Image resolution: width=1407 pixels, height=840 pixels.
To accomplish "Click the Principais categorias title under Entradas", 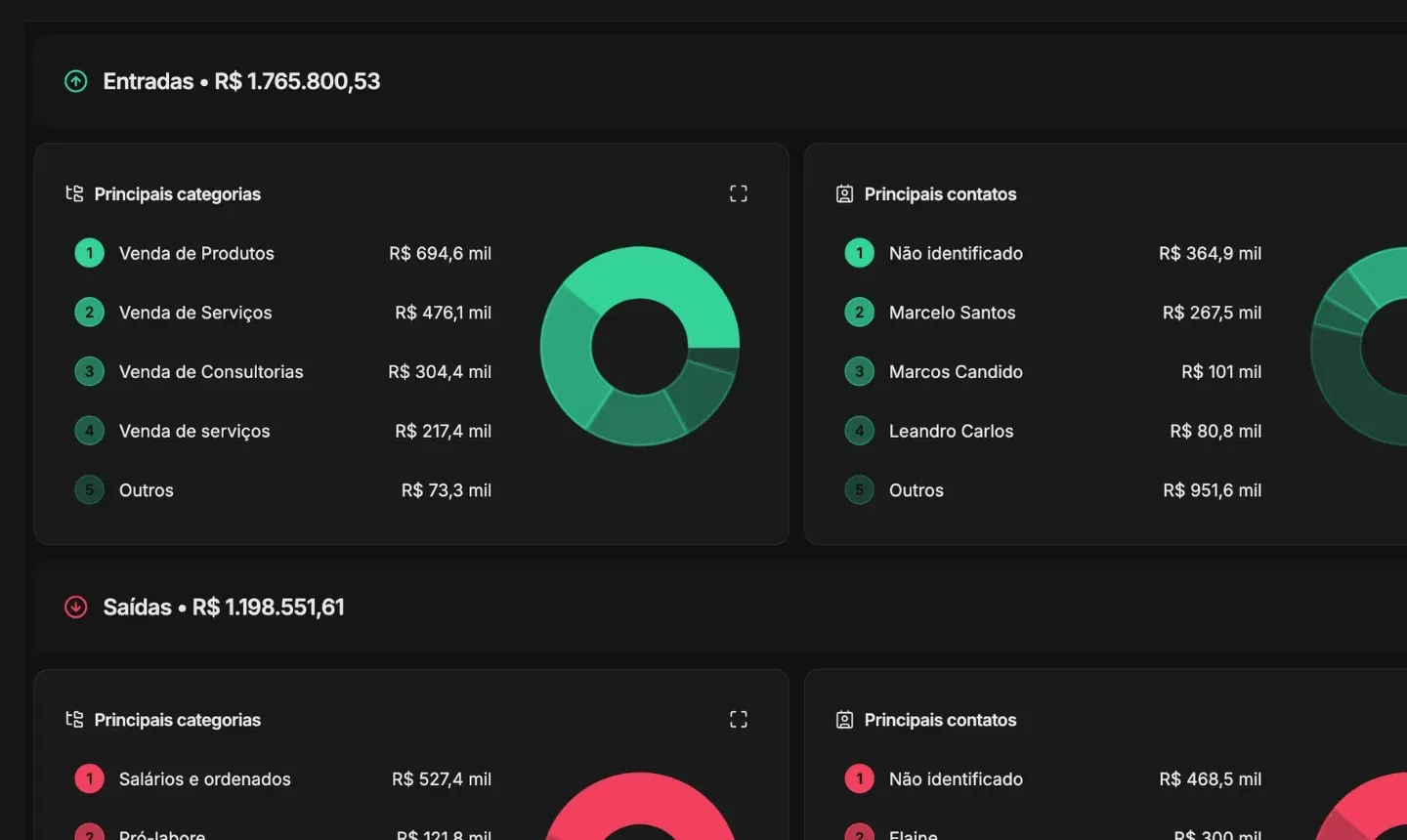I will click(x=178, y=193).
